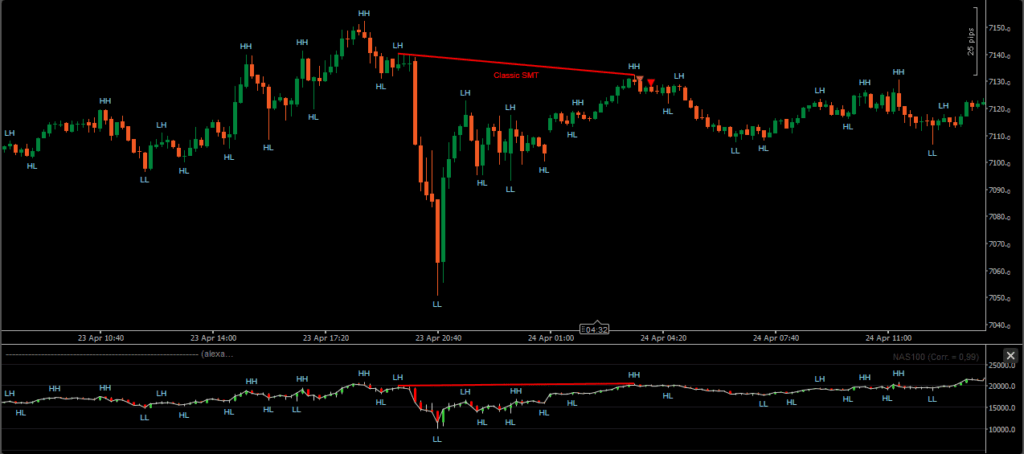This screenshot has height=454, width=1024.
Task: Select the red SMT trendline on the main chart
Action: [x=516, y=64]
